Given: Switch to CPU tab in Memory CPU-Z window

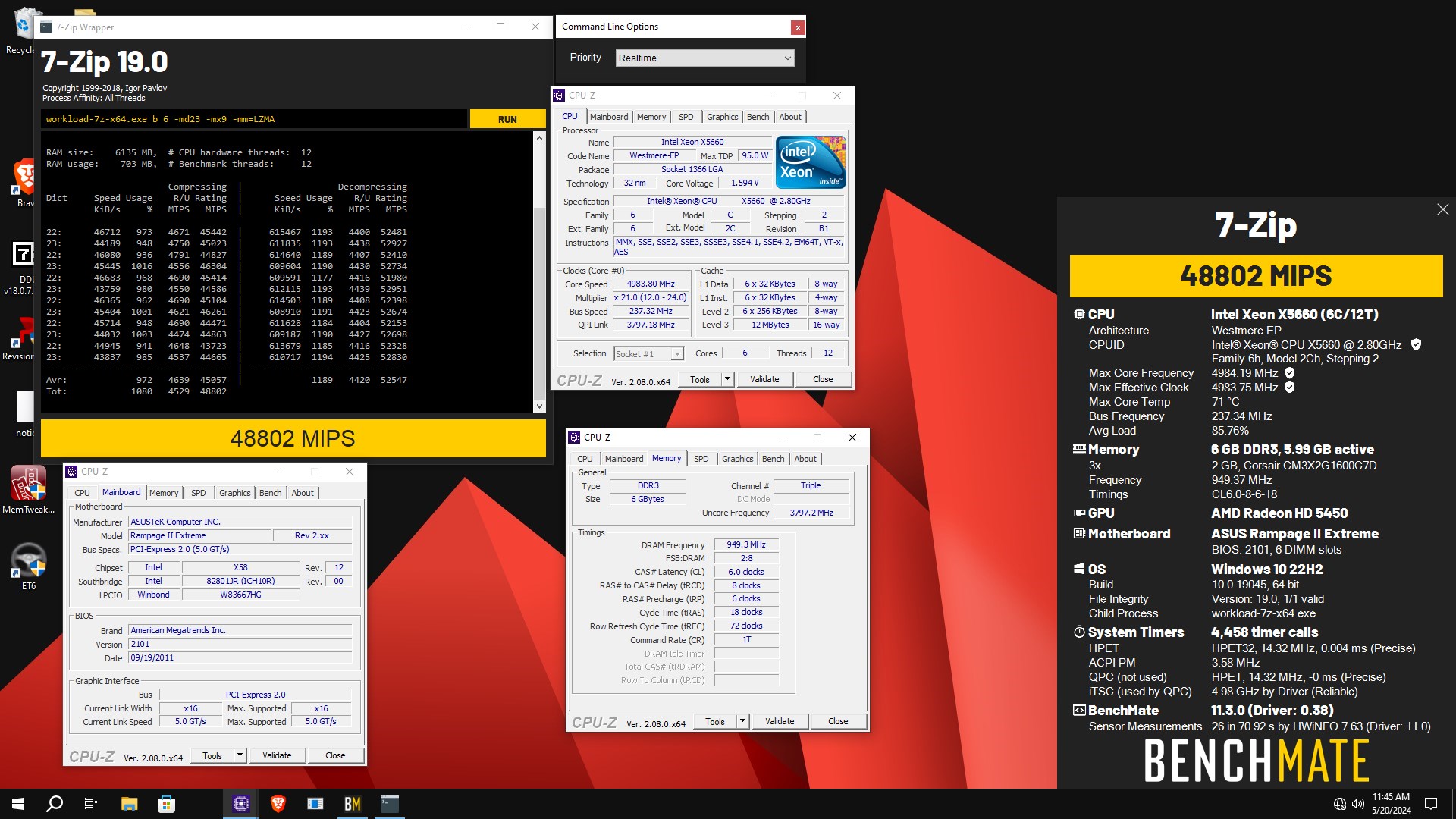Looking at the screenshot, I should pos(585,459).
